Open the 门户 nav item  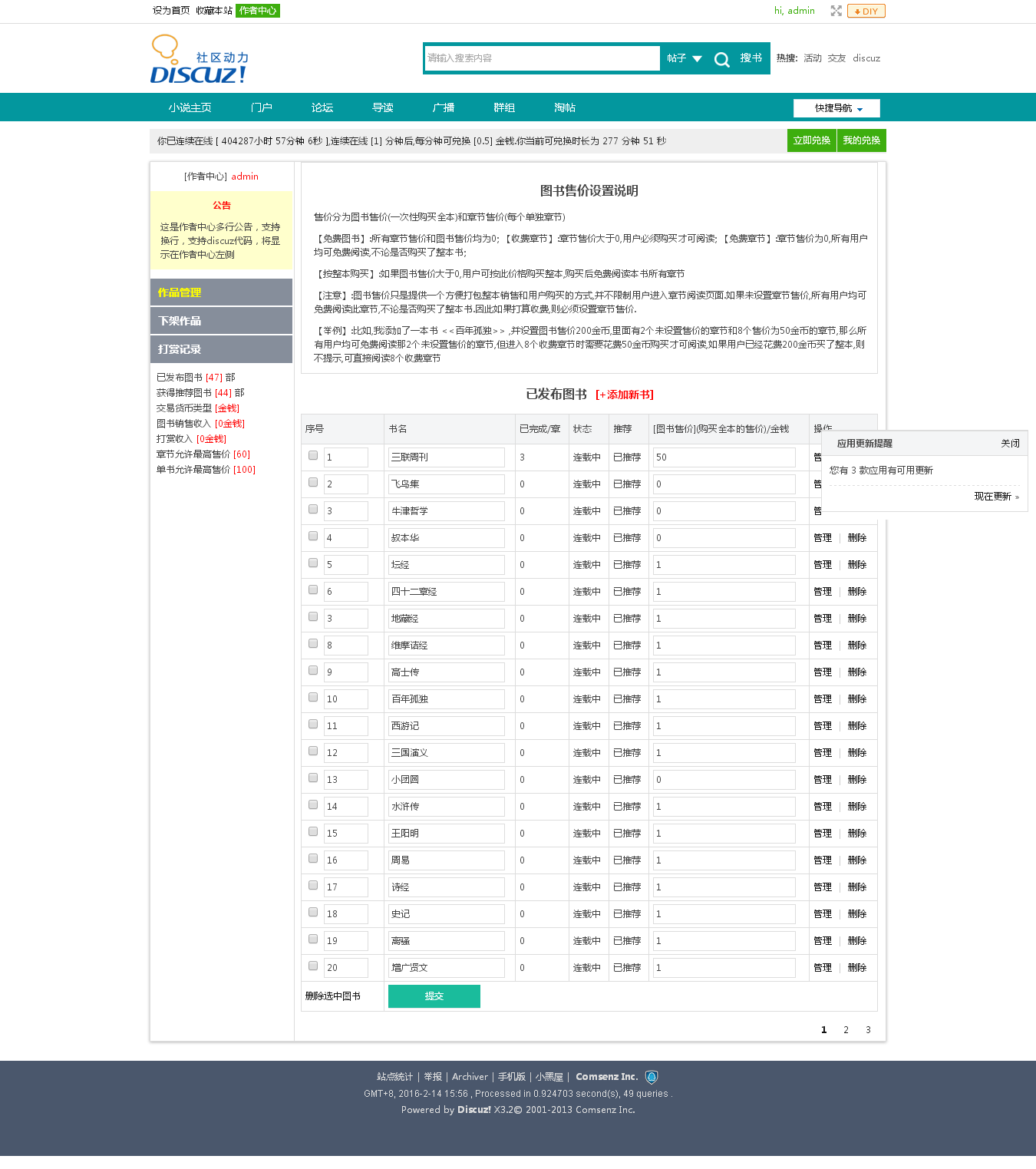click(x=262, y=107)
